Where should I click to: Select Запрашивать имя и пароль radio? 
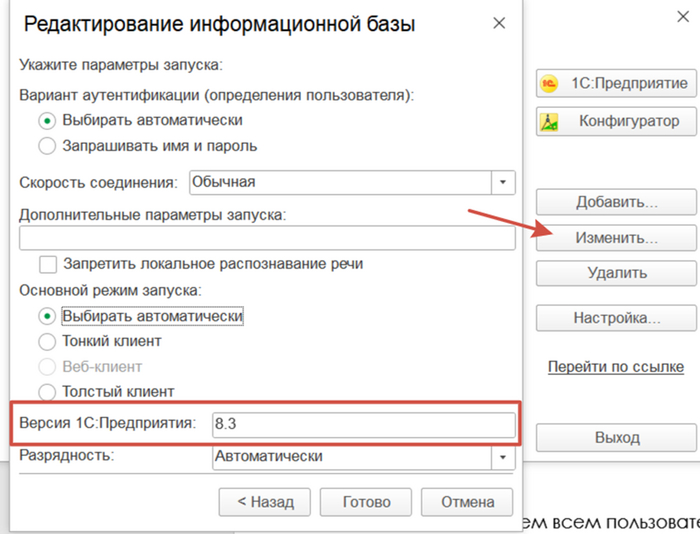47,146
